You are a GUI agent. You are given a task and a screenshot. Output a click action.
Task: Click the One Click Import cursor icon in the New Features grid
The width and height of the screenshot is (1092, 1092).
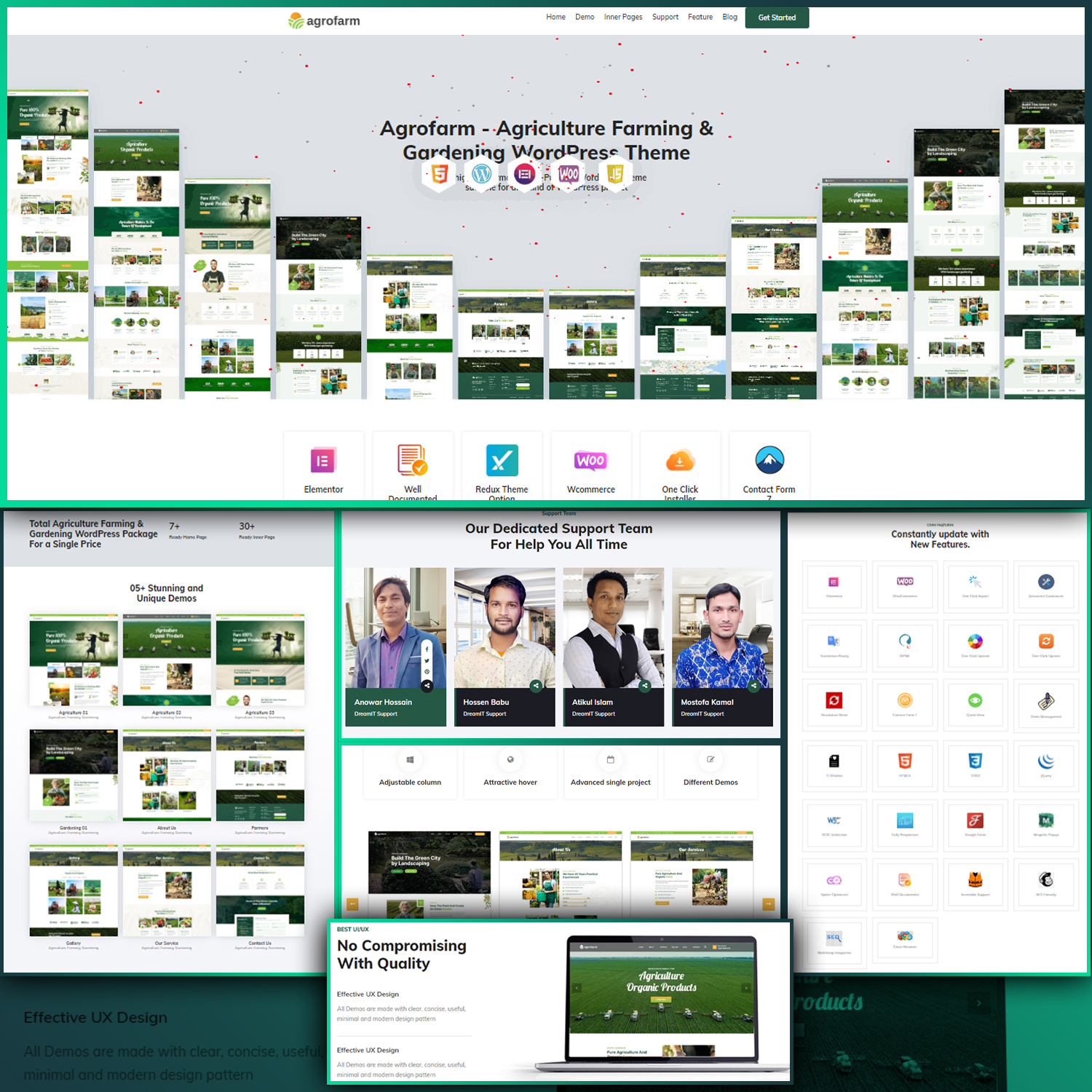[x=975, y=581]
